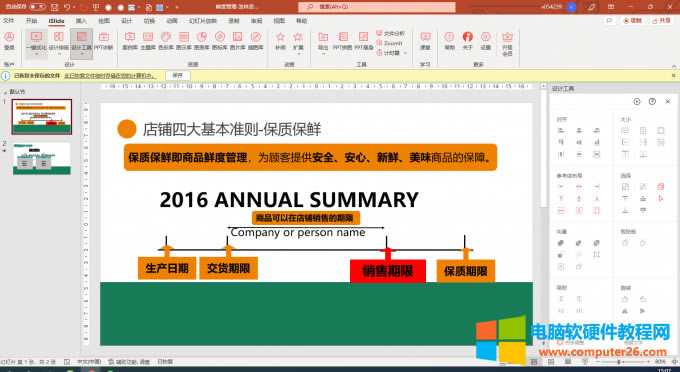The image size is (680, 372).
Task: Collapse the 默认节 section in slide panel
Action: point(5,92)
